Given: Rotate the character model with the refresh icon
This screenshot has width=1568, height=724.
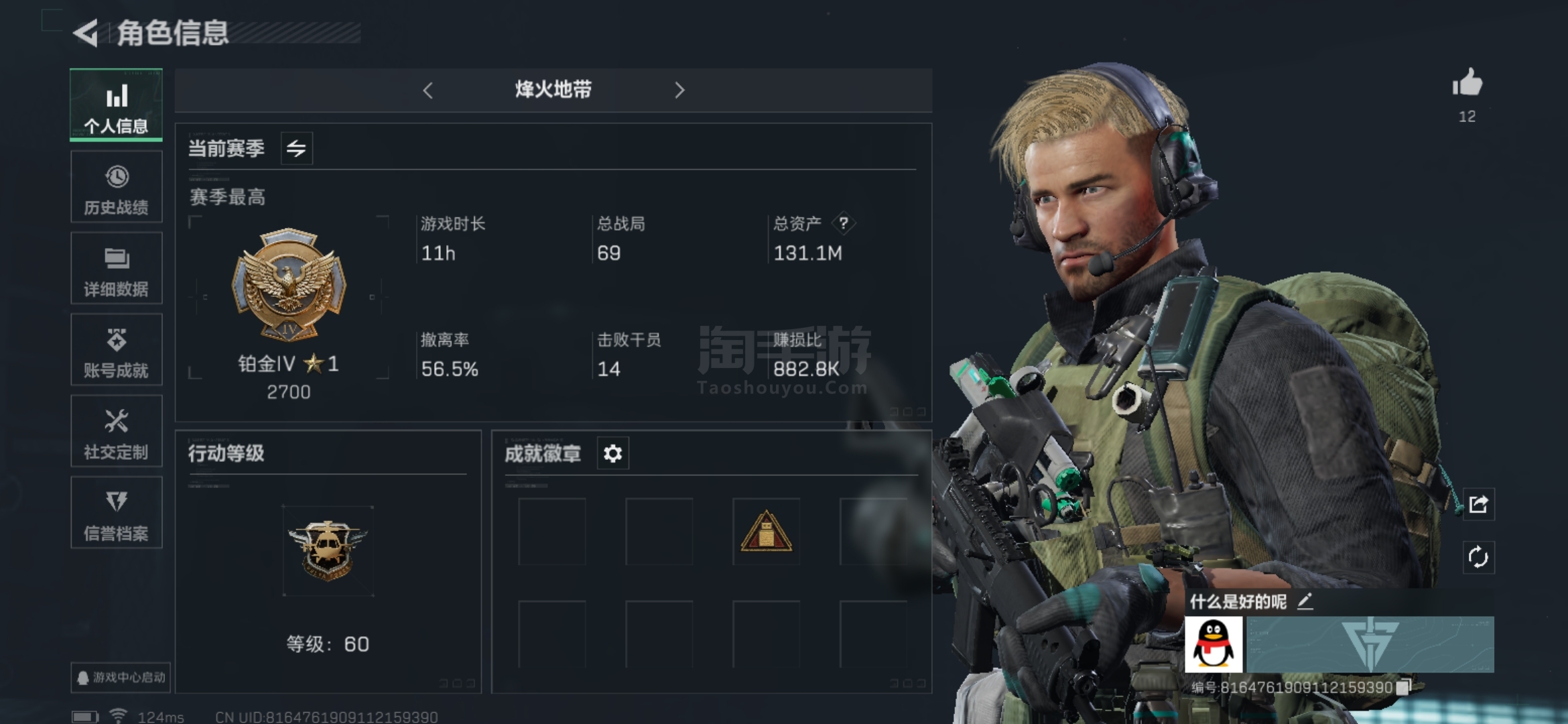Looking at the screenshot, I should (x=1478, y=557).
